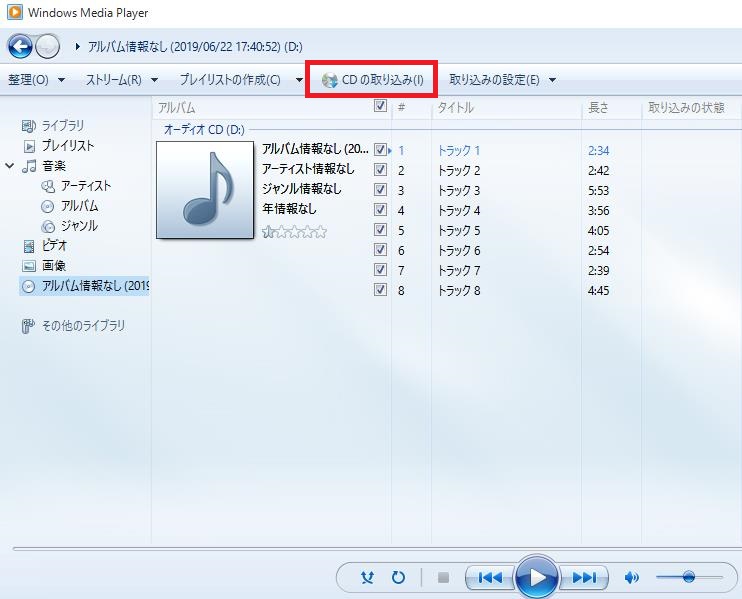Open dropdown arrow beside プレイリストの作成(C)

point(299,80)
